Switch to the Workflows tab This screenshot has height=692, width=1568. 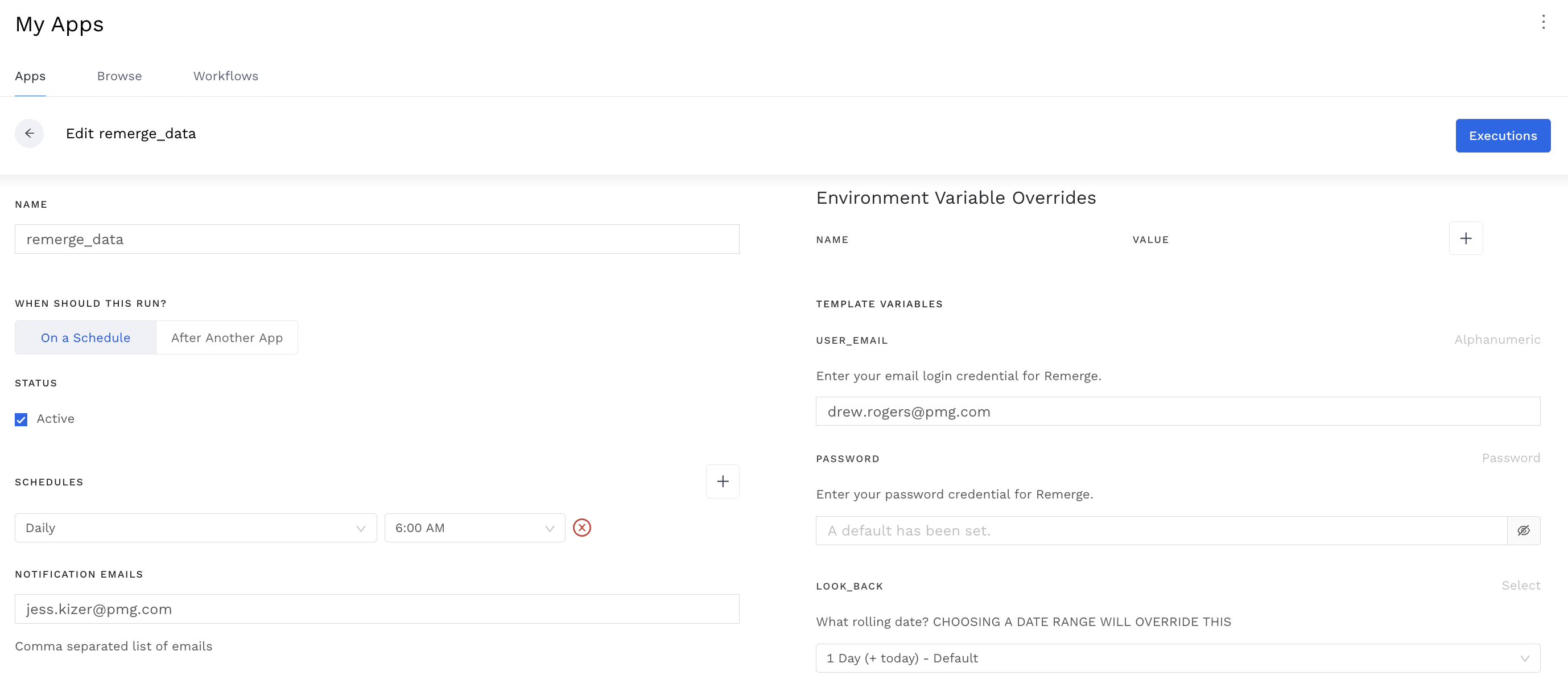coord(225,76)
